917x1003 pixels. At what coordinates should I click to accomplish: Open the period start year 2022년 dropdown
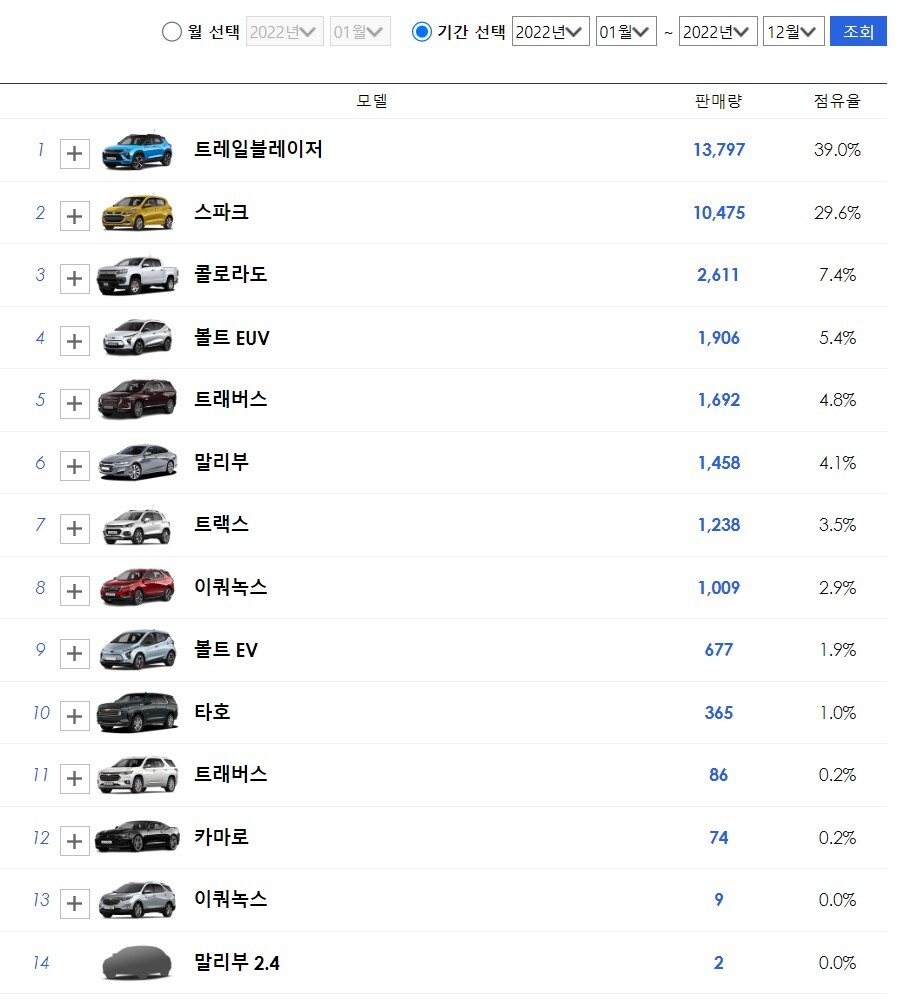(x=551, y=31)
